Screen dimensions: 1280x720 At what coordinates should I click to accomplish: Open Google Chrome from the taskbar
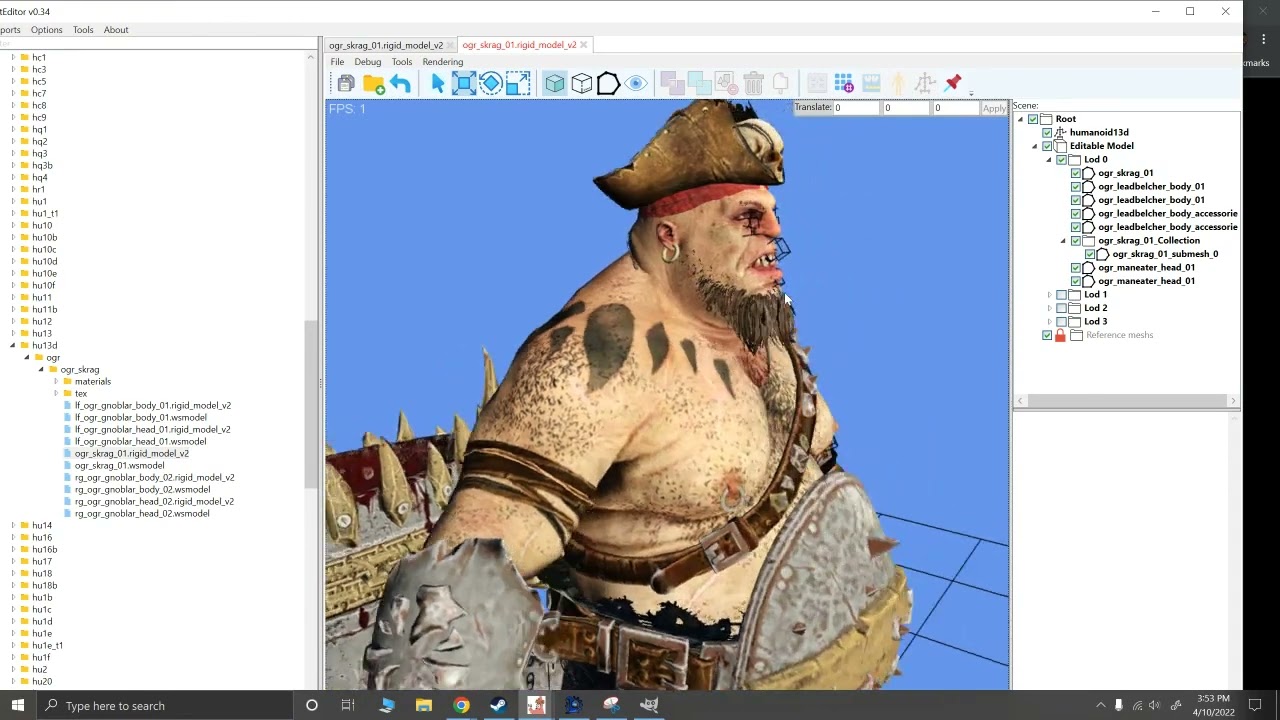pos(461,705)
